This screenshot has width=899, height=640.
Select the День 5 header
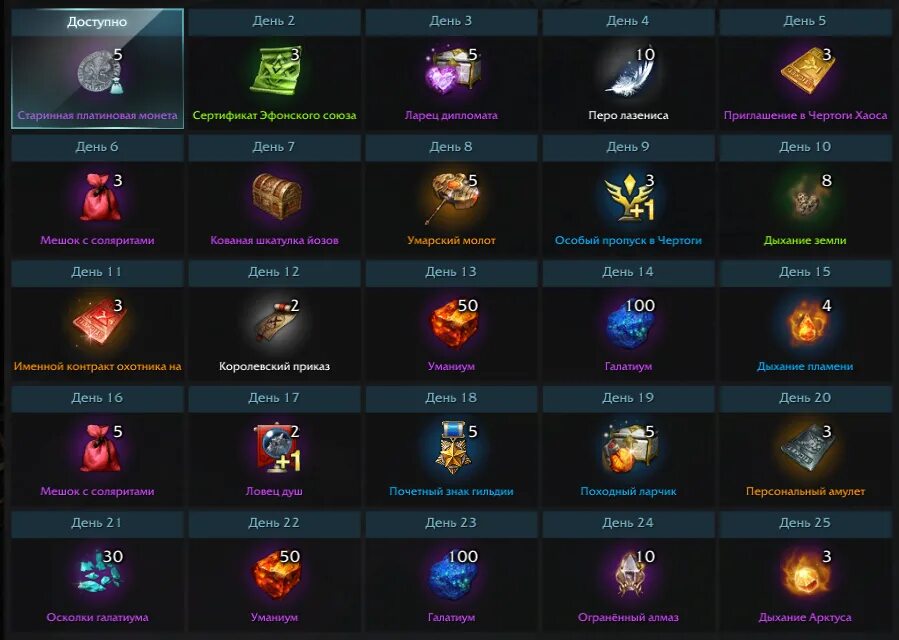pyautogui.click(x=805, y=21)
